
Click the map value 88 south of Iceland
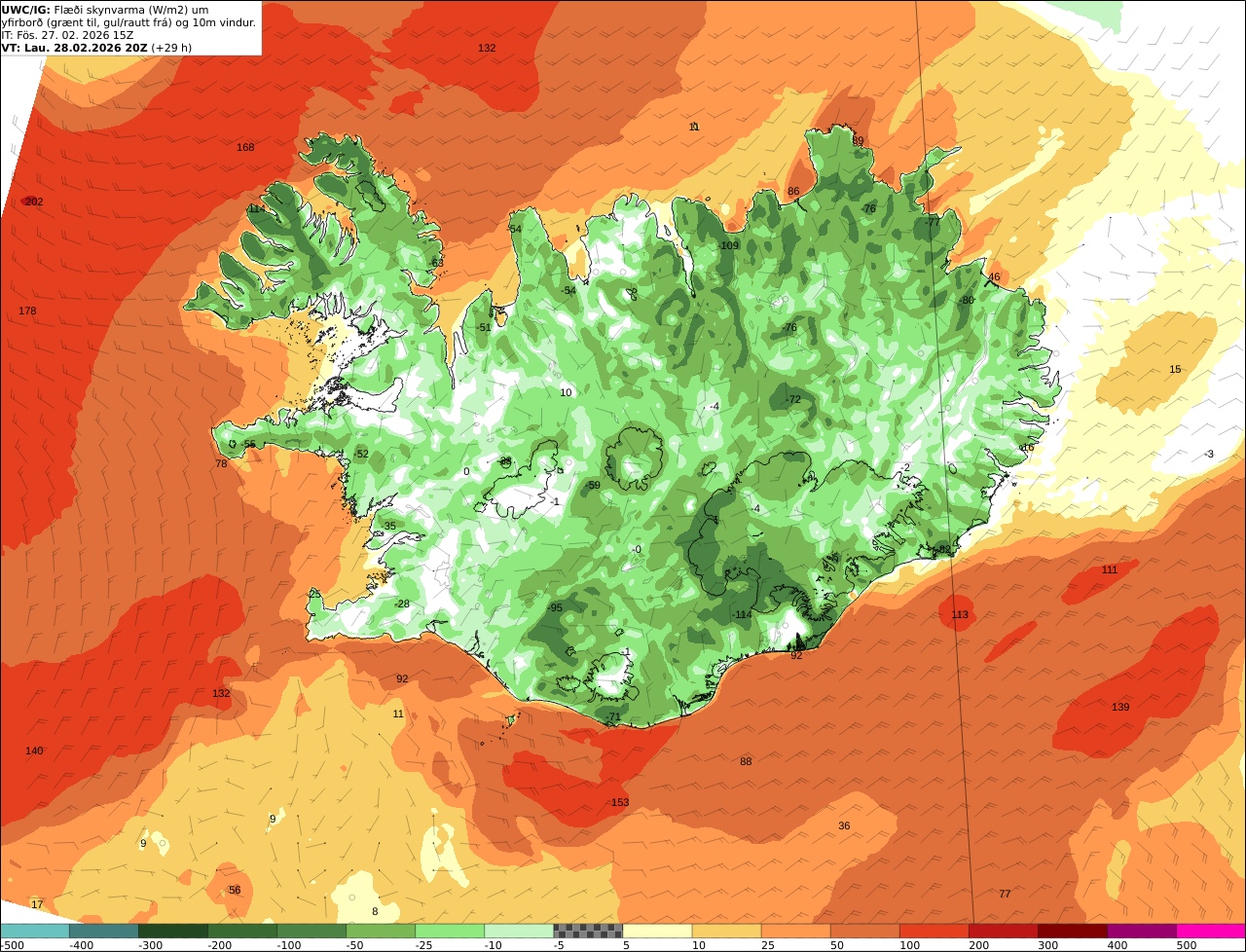coord(746,761)
